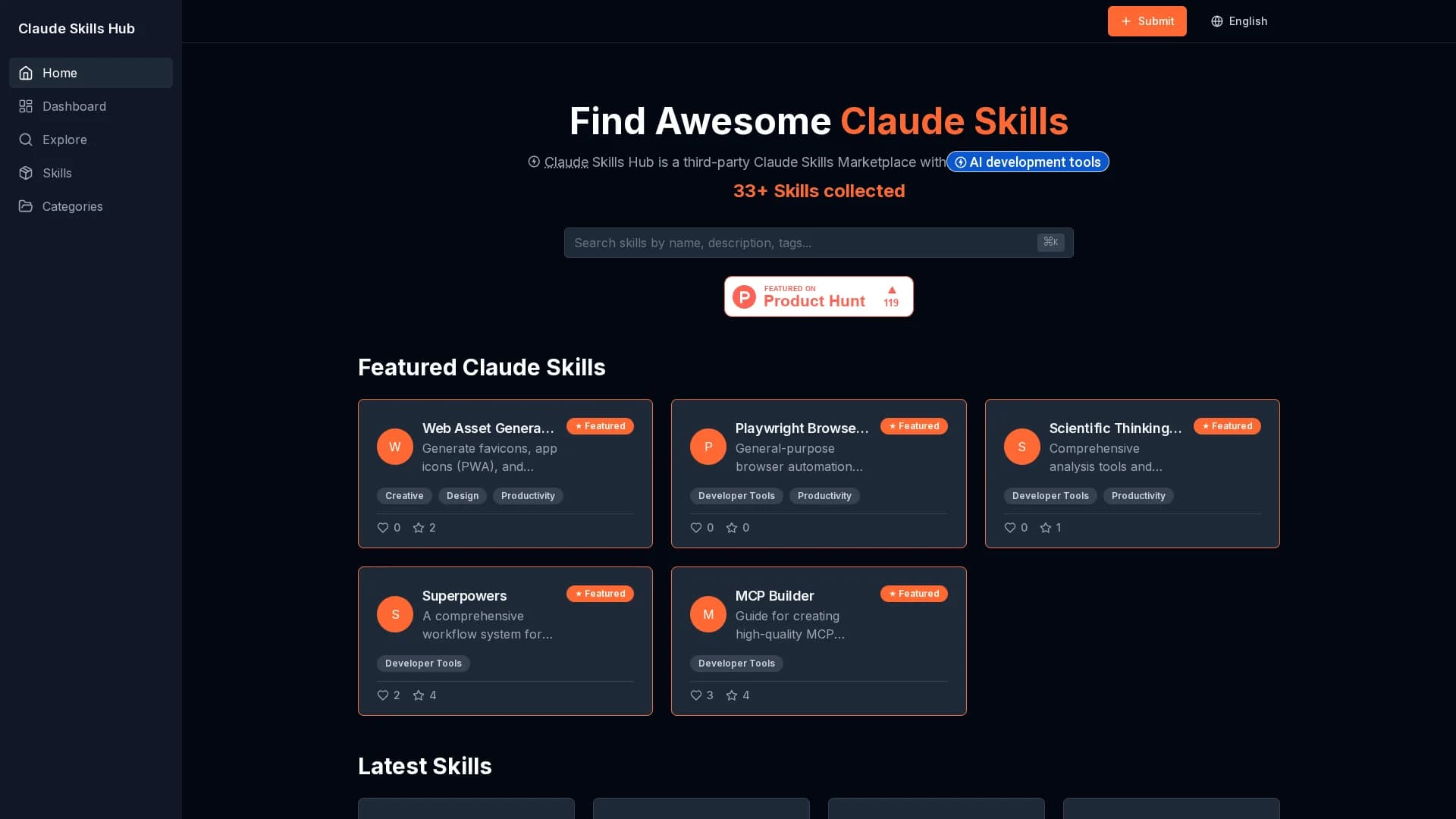Click the Home house icon in sidebar

coord(26,73)
